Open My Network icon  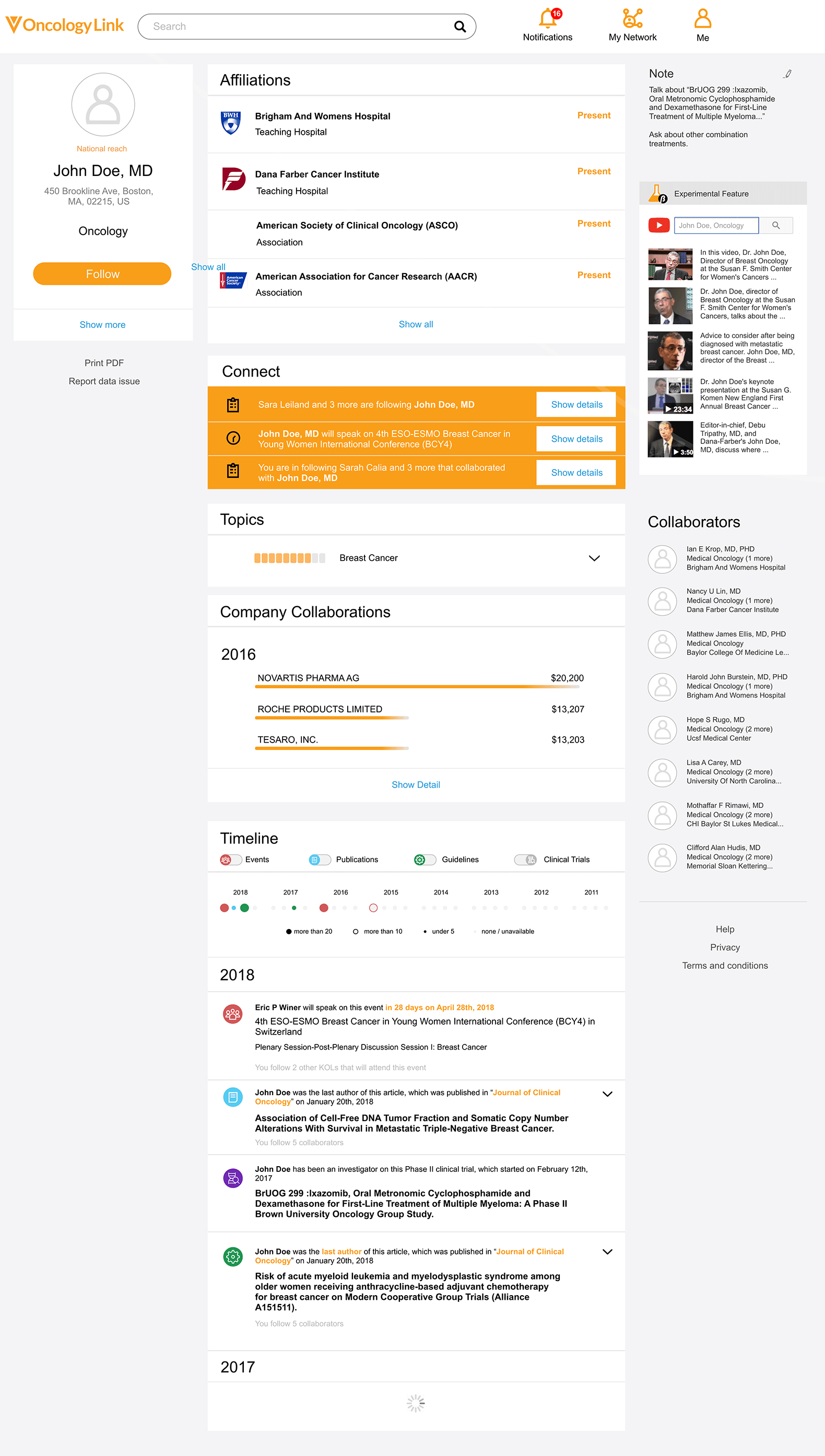point(632,19)
